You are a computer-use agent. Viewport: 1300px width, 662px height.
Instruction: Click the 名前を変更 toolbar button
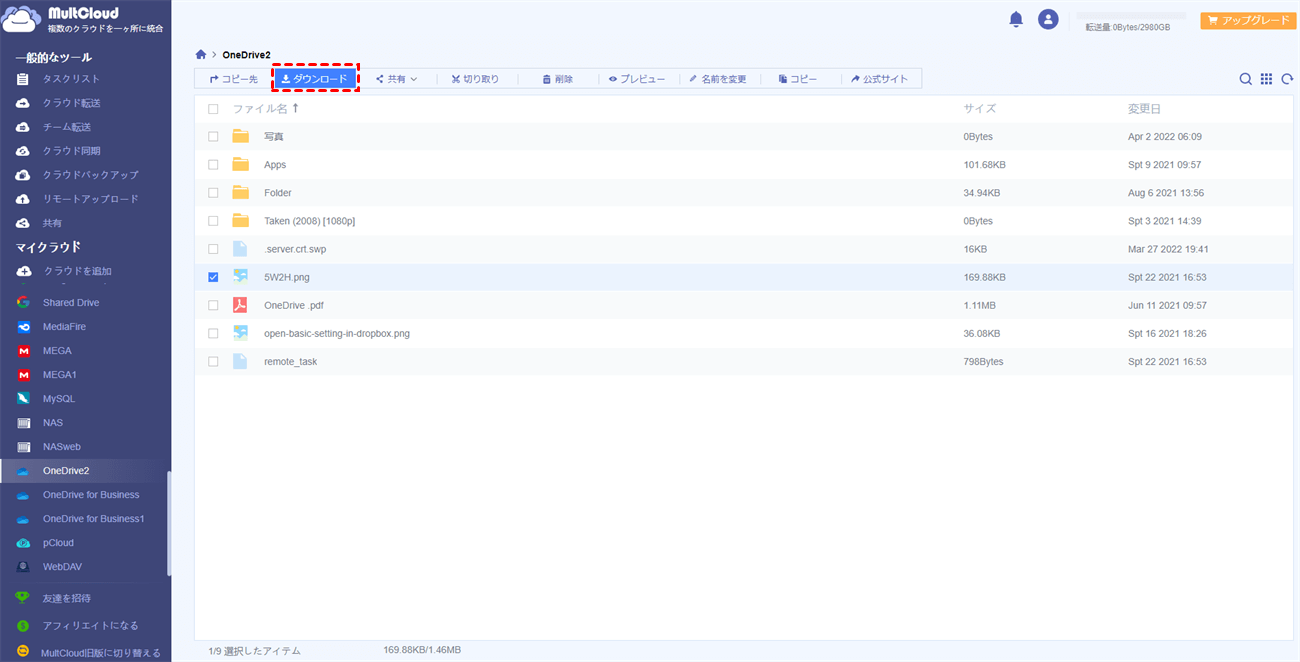coord(718,79)
